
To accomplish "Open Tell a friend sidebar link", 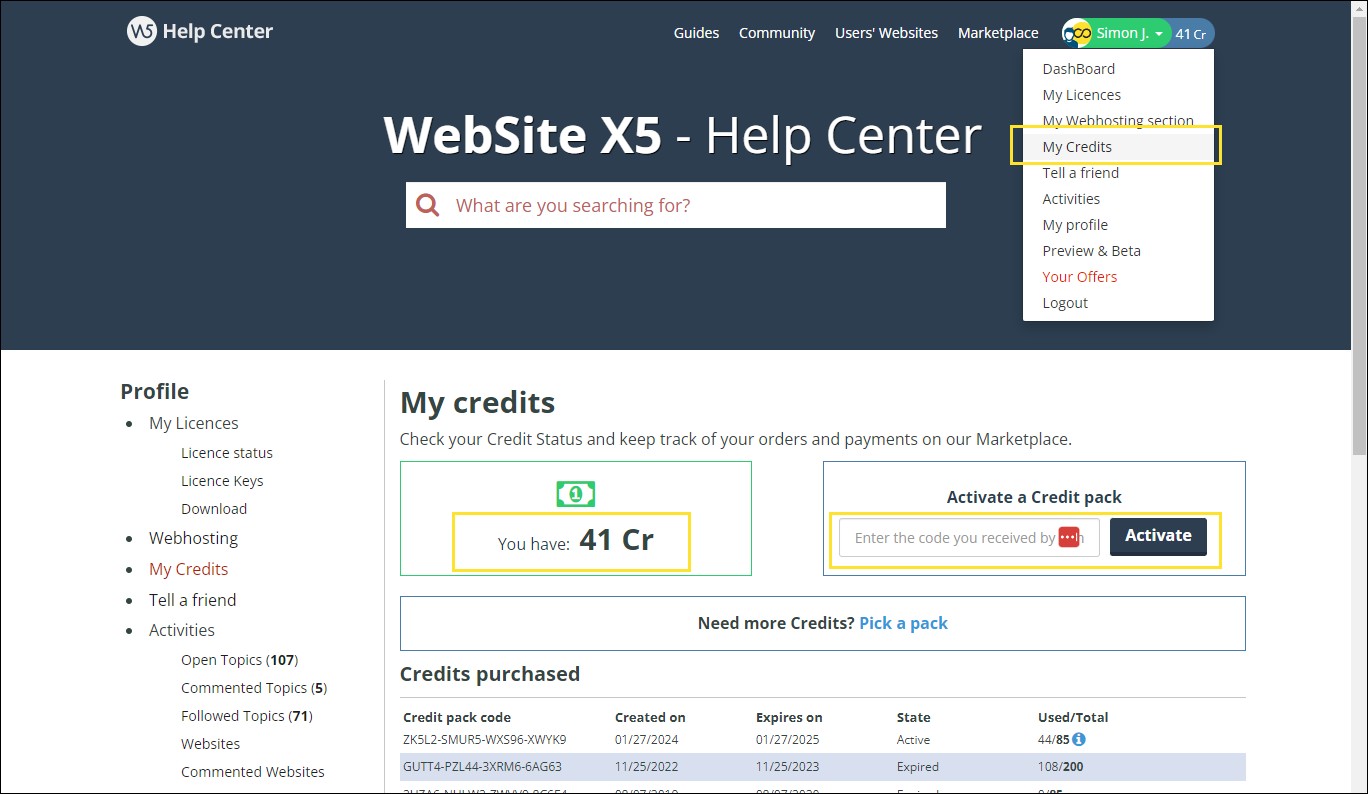I will tap(193, 600).
